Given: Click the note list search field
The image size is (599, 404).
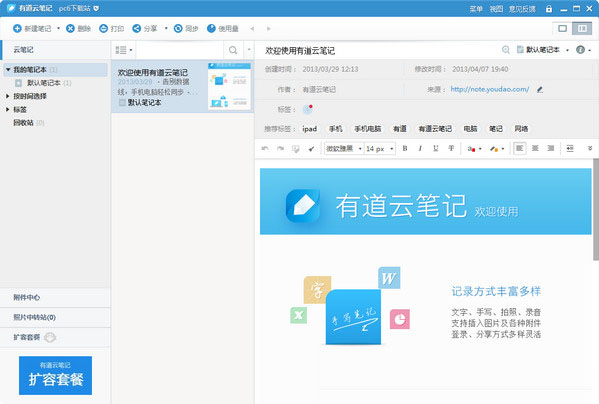Looking at the screenshot, I should [x=180, y=50].
